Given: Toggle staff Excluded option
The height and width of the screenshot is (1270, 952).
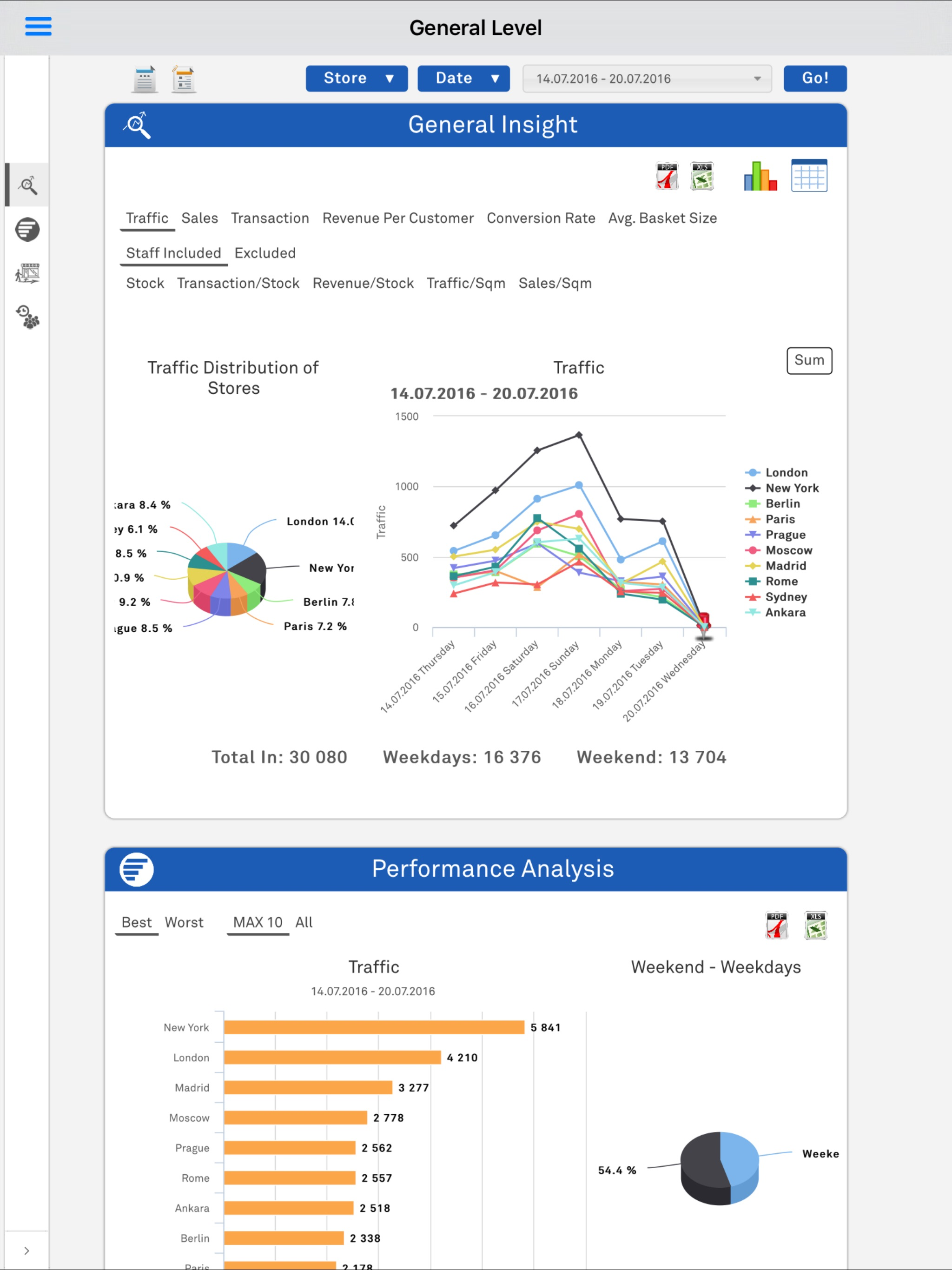Looking at the screenshot, I should point(264,253).
